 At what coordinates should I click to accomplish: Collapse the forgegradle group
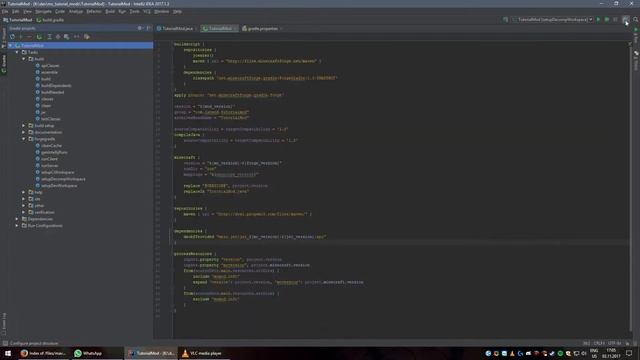(24, 139)
